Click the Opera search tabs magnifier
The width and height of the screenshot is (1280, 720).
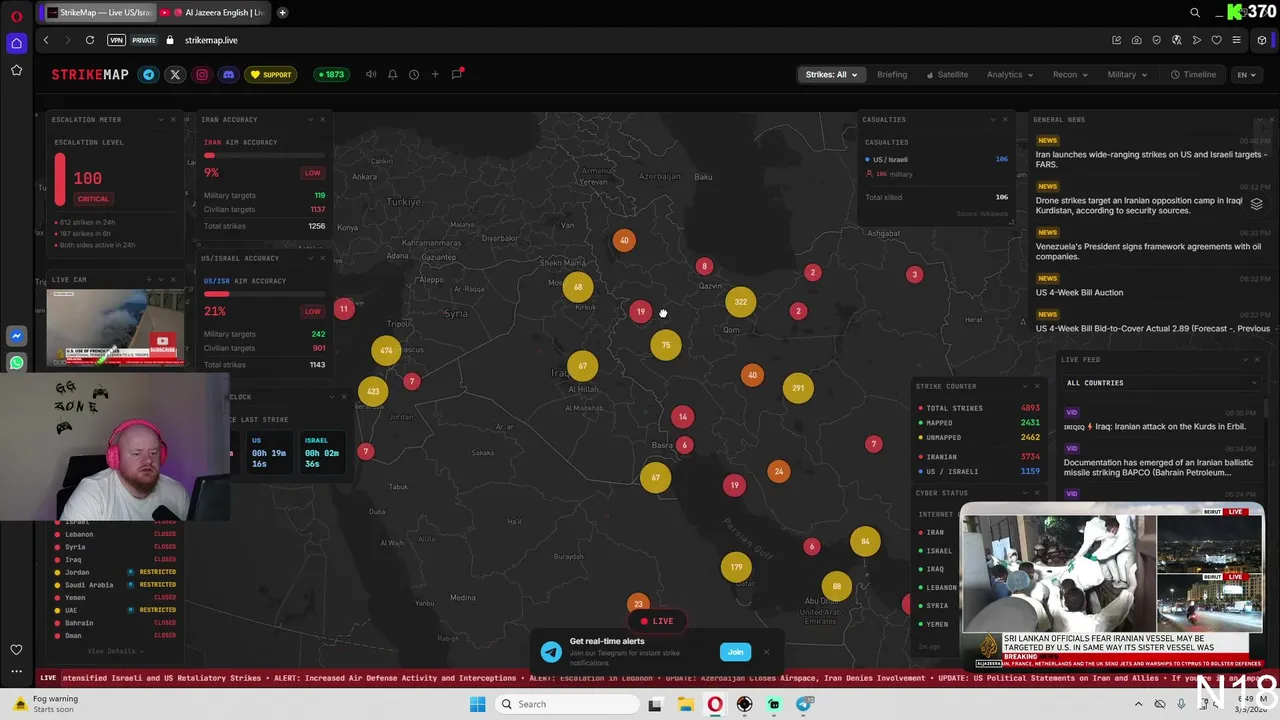(x=1195, y=13)
